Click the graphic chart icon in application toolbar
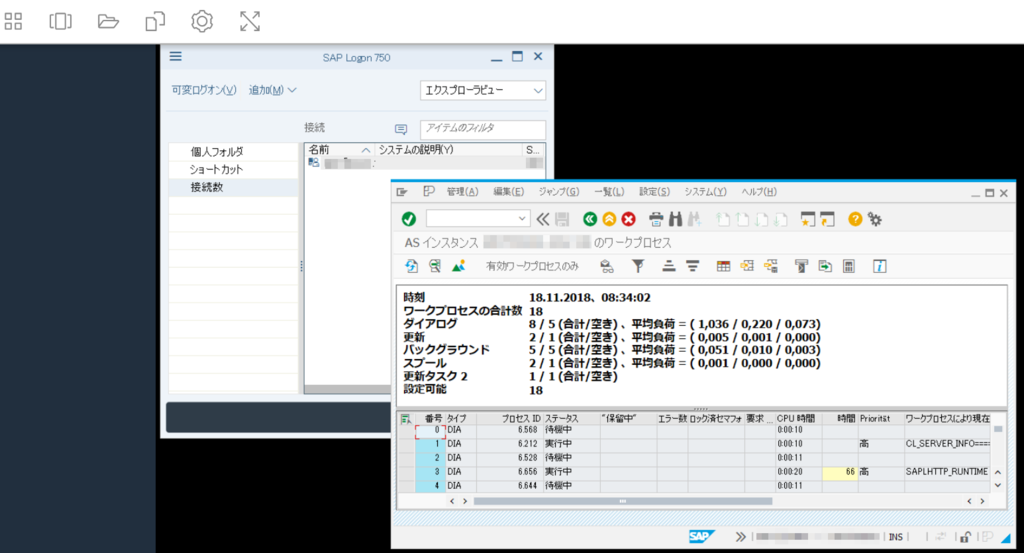1024x553 pixels. point(458,266)
